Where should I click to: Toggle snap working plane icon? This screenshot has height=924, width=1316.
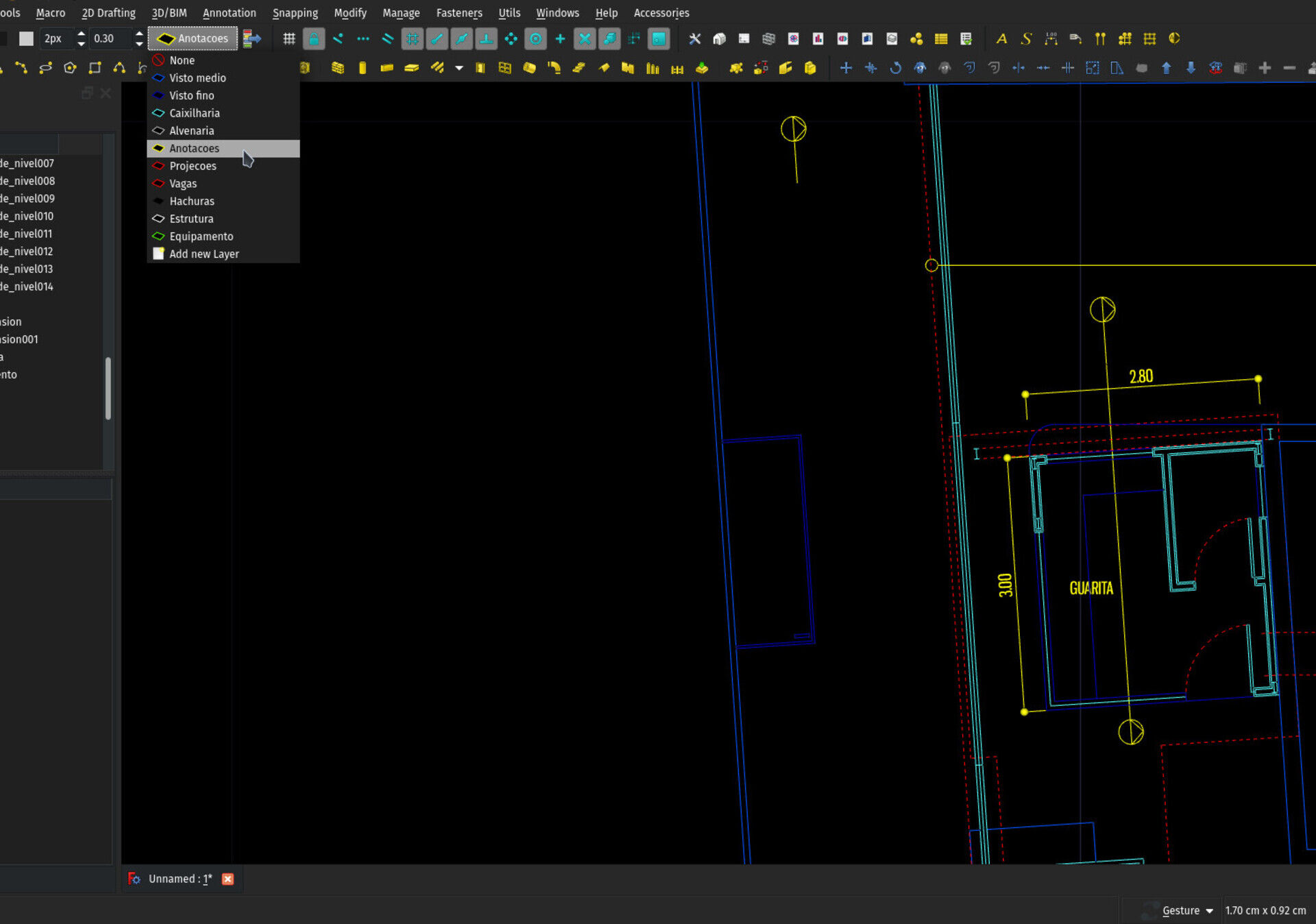(x=659, y=39)
